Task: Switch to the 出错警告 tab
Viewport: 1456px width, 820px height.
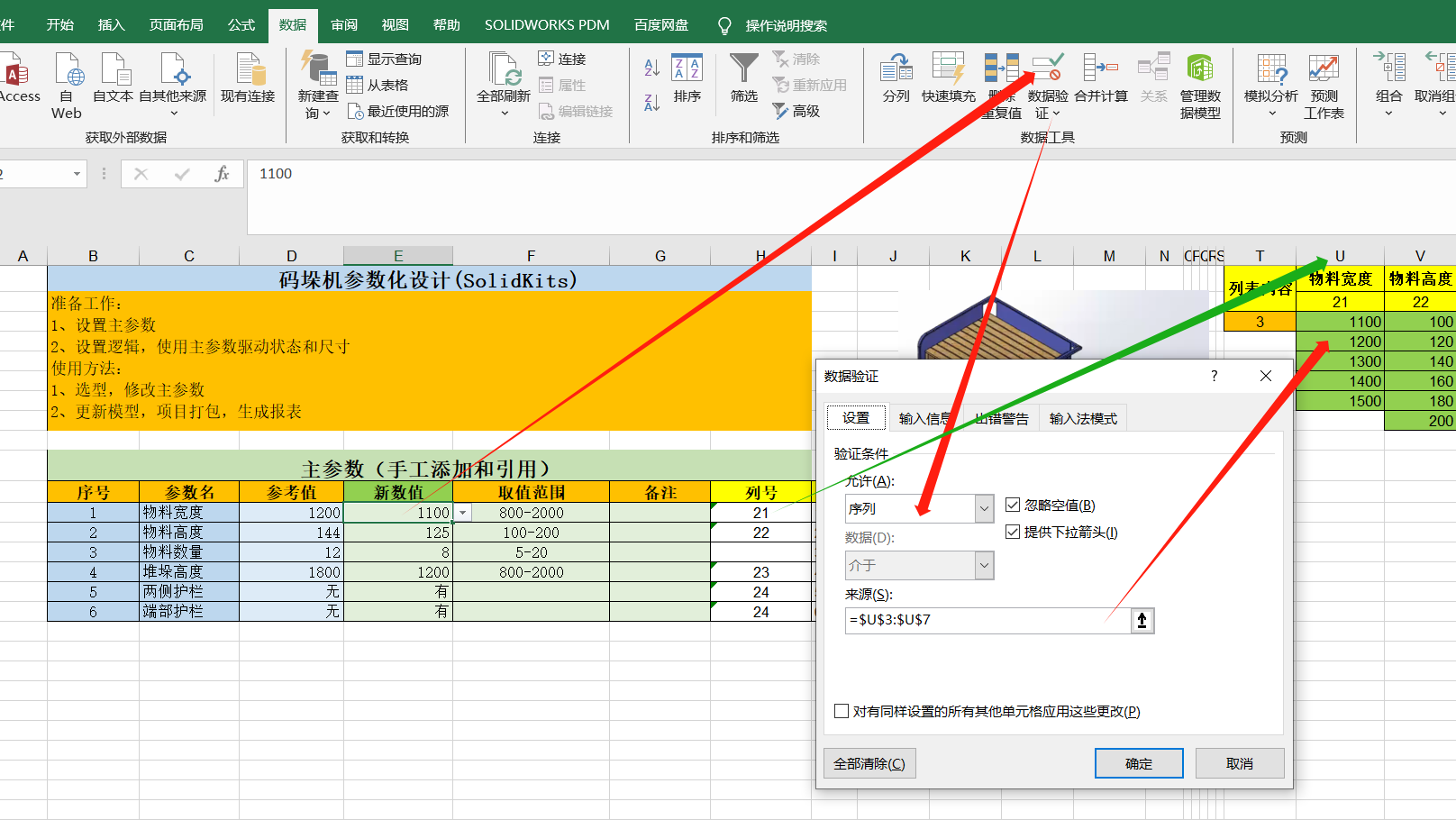Action: pos(1000,417)
